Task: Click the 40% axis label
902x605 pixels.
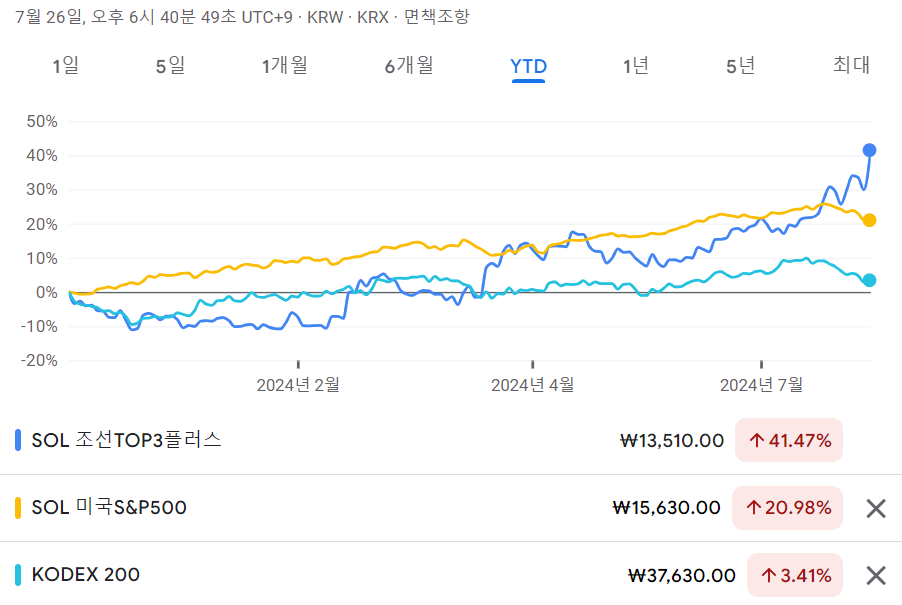Action: pos(42,155)
